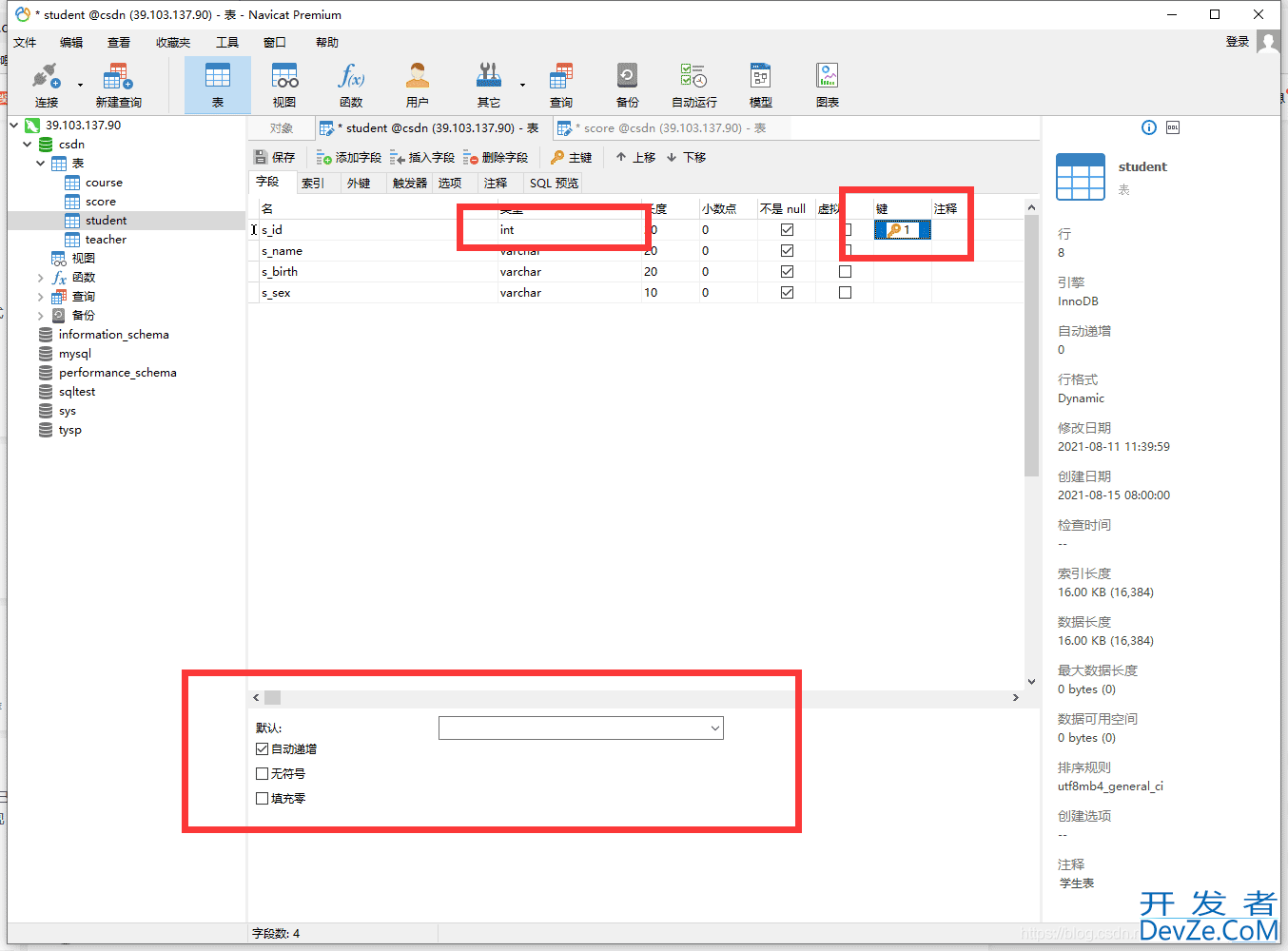
Task: Select the Table (表) toolbar icon
Action: [x=218, y=85]
